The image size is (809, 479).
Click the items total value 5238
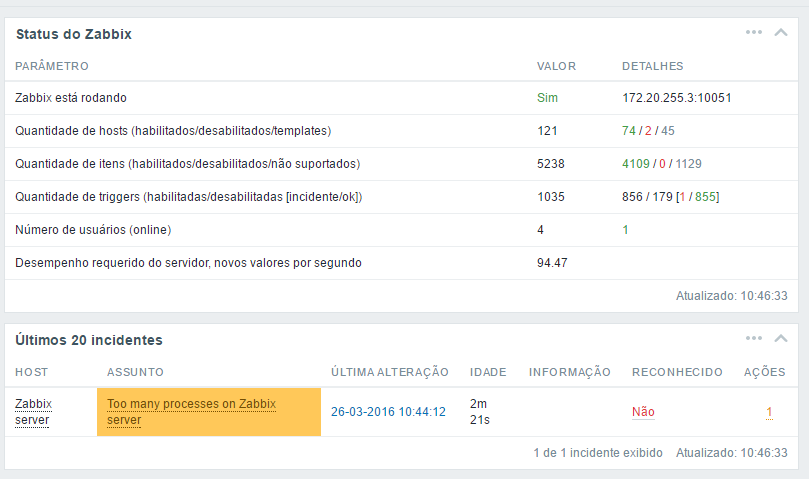pos(551,164)
